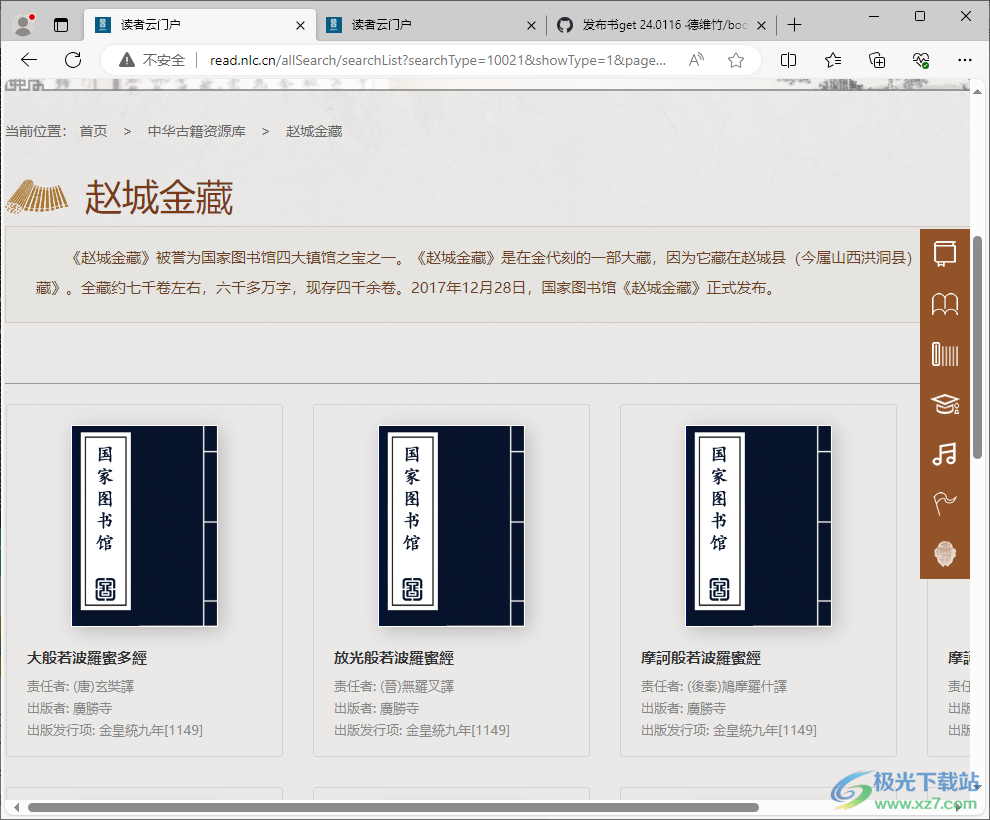Open the graduation cap academic resources icon
The image size is (990, 820).
(944, 404)
